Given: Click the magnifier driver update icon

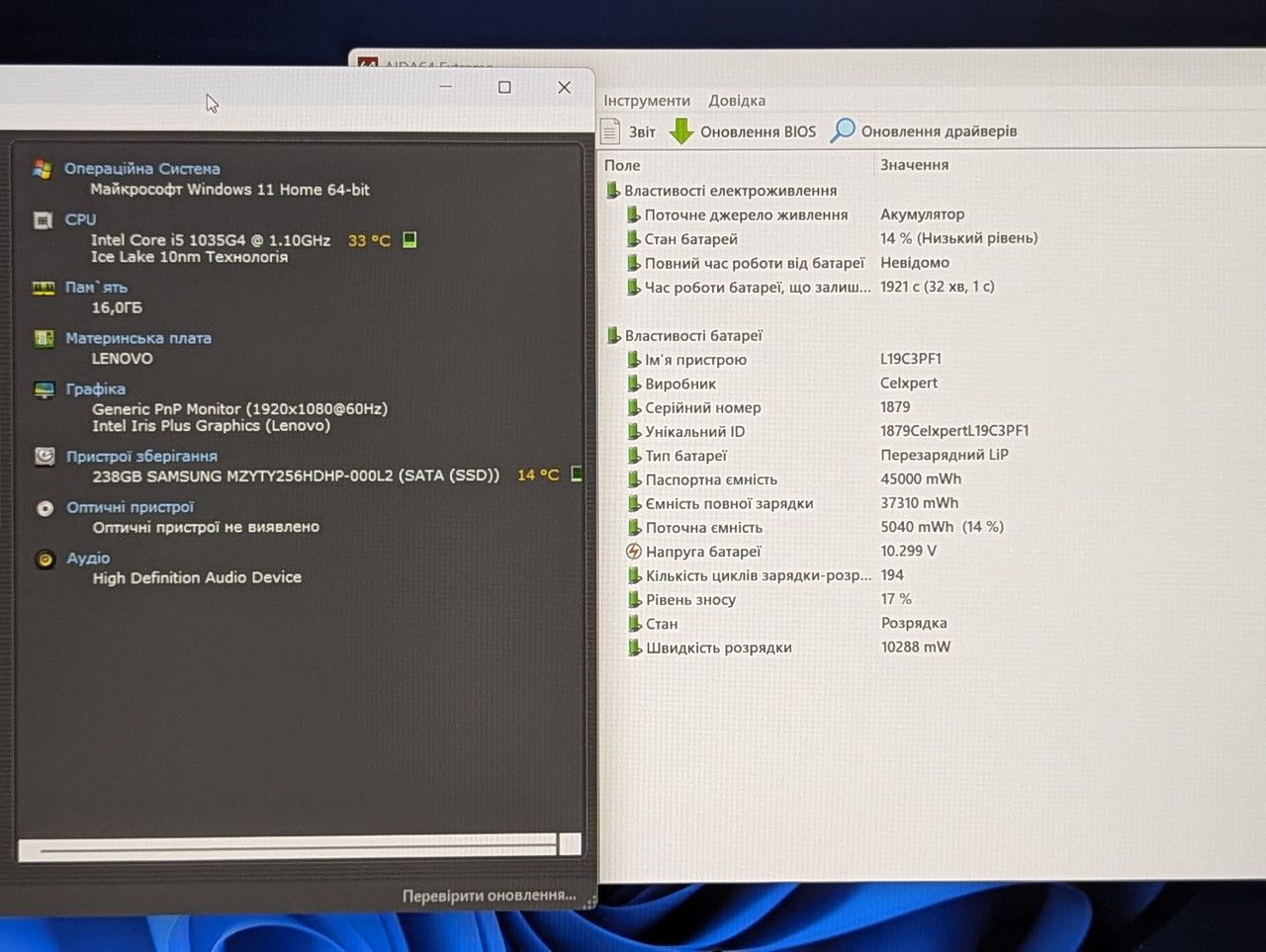Looking at the screenshot, I should coord(843,130).
